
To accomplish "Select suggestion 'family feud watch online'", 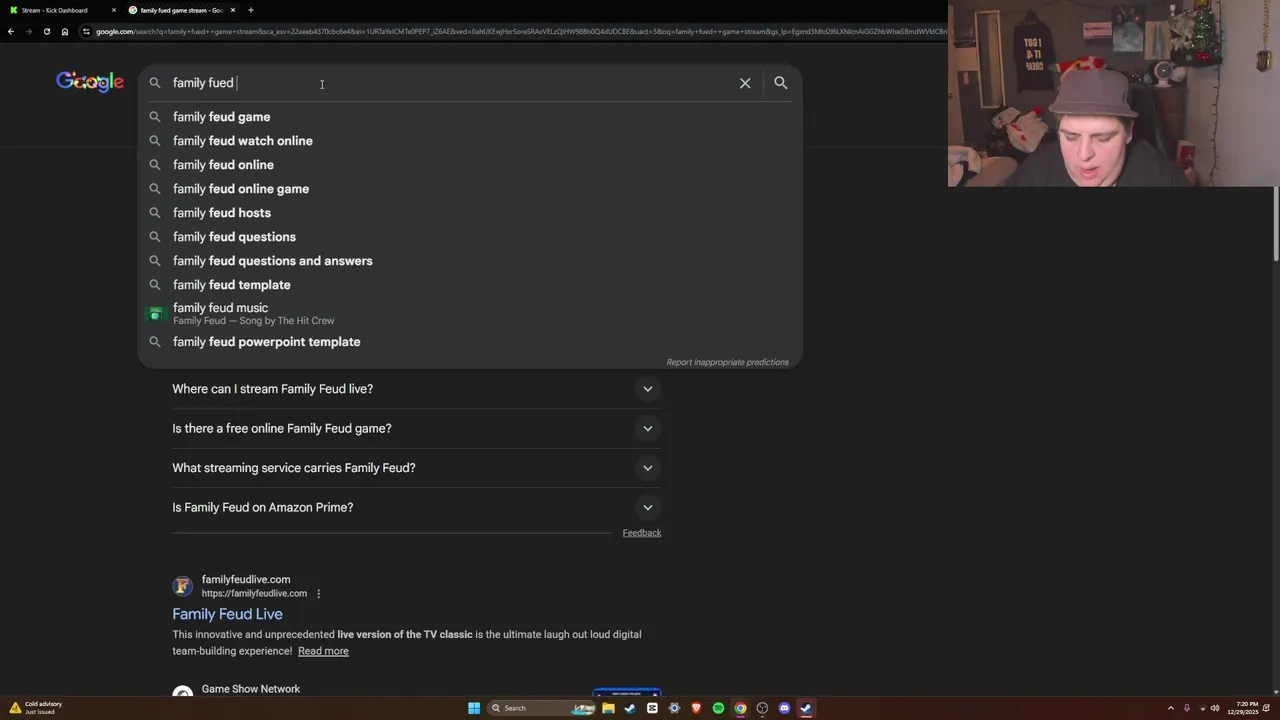I will 470,141.
